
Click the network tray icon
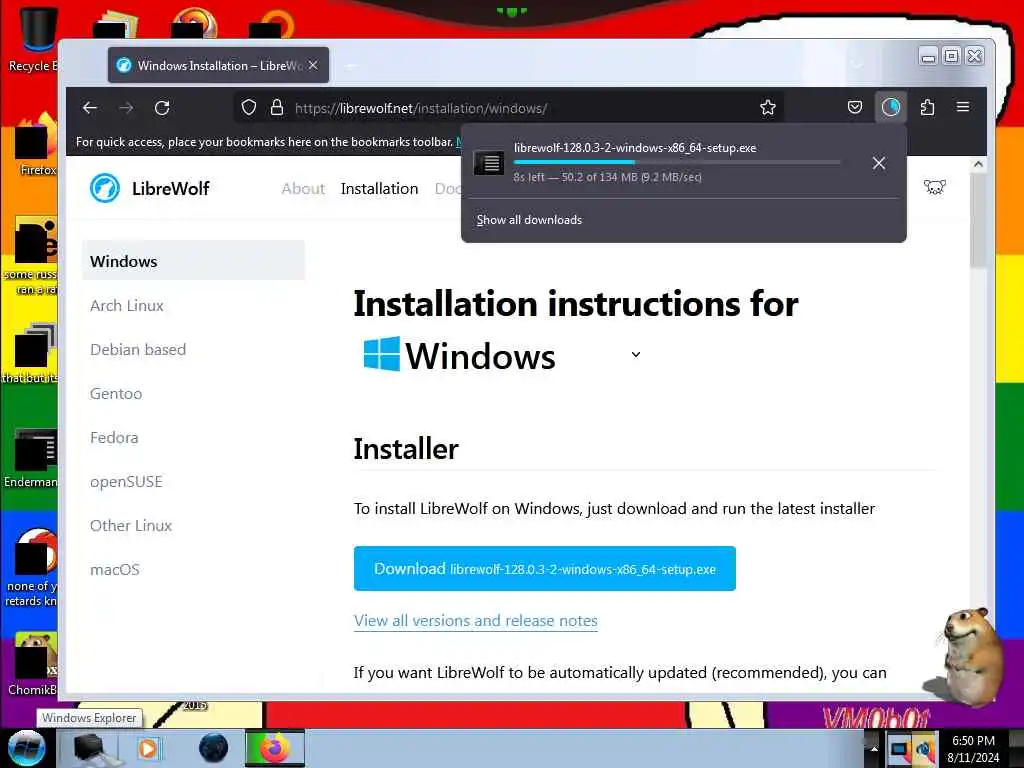[x=899, y=748]
